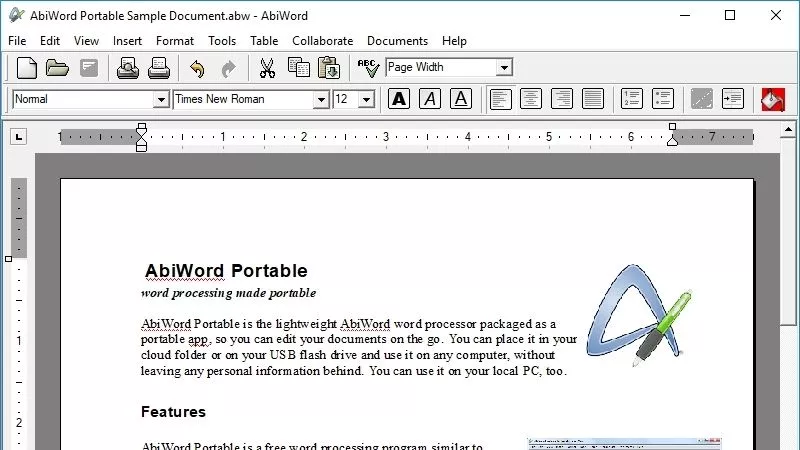Insert a numbered list

(631, 99)
